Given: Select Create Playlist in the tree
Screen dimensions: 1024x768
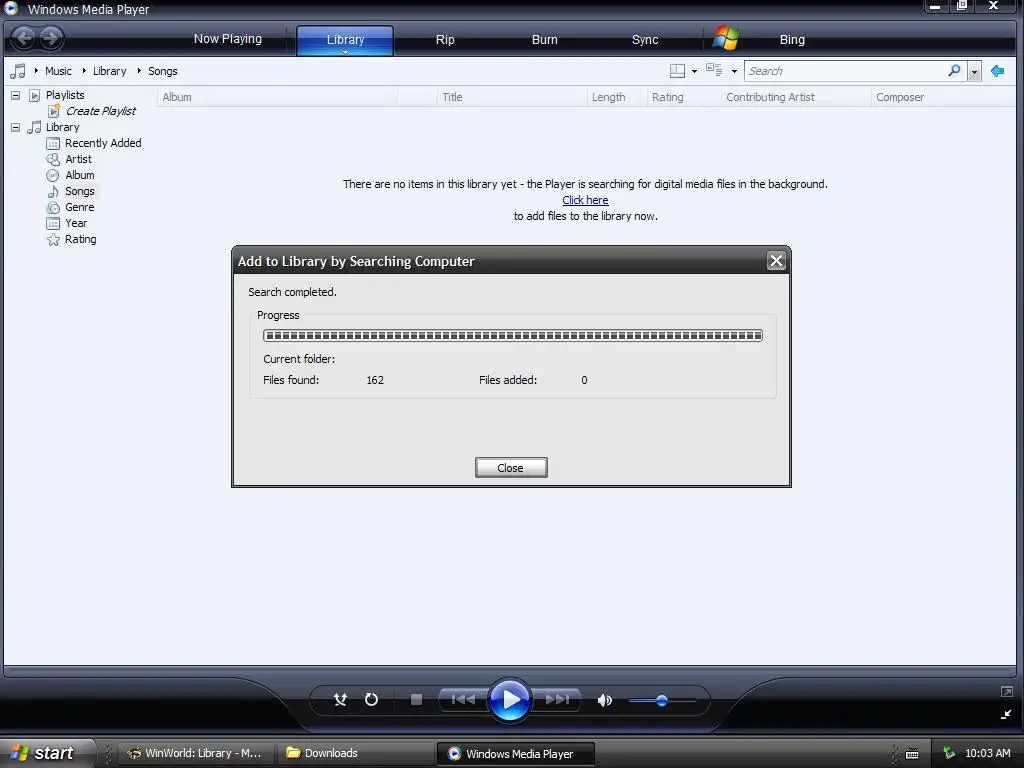Looking at the screenshot, I should [x=101, y=111].
